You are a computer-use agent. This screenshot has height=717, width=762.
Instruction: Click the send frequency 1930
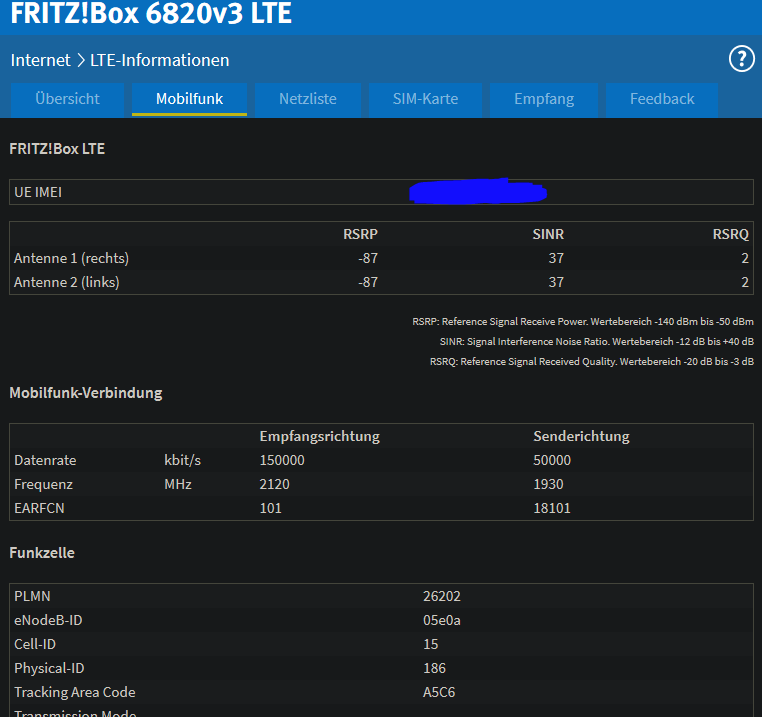click(548, 484)
